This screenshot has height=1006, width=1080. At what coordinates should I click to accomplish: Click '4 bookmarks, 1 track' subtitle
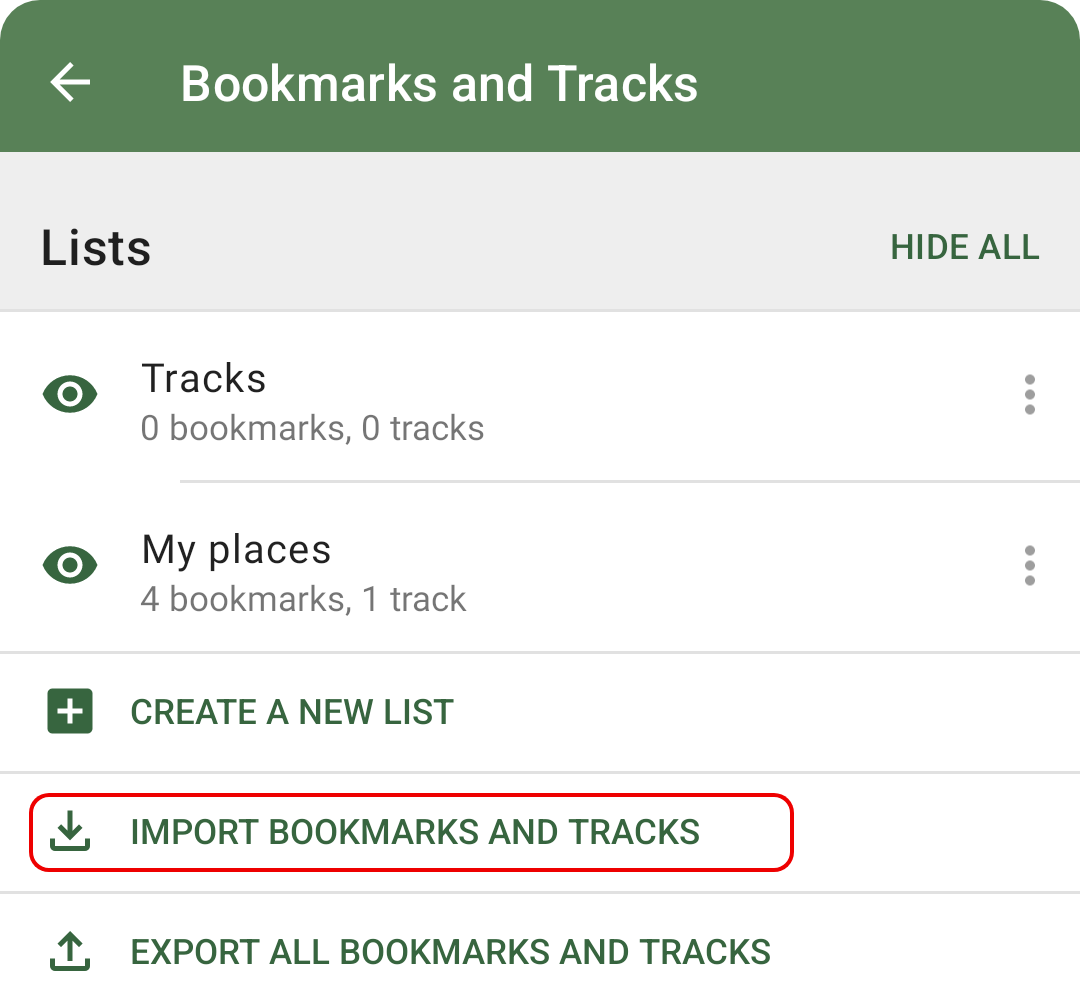(x=303, y=599)
